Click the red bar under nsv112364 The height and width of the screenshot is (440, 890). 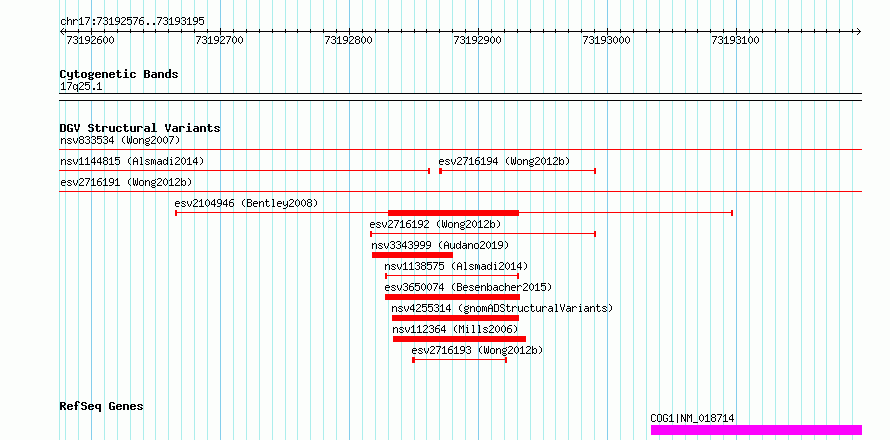[x=459, y=339]
